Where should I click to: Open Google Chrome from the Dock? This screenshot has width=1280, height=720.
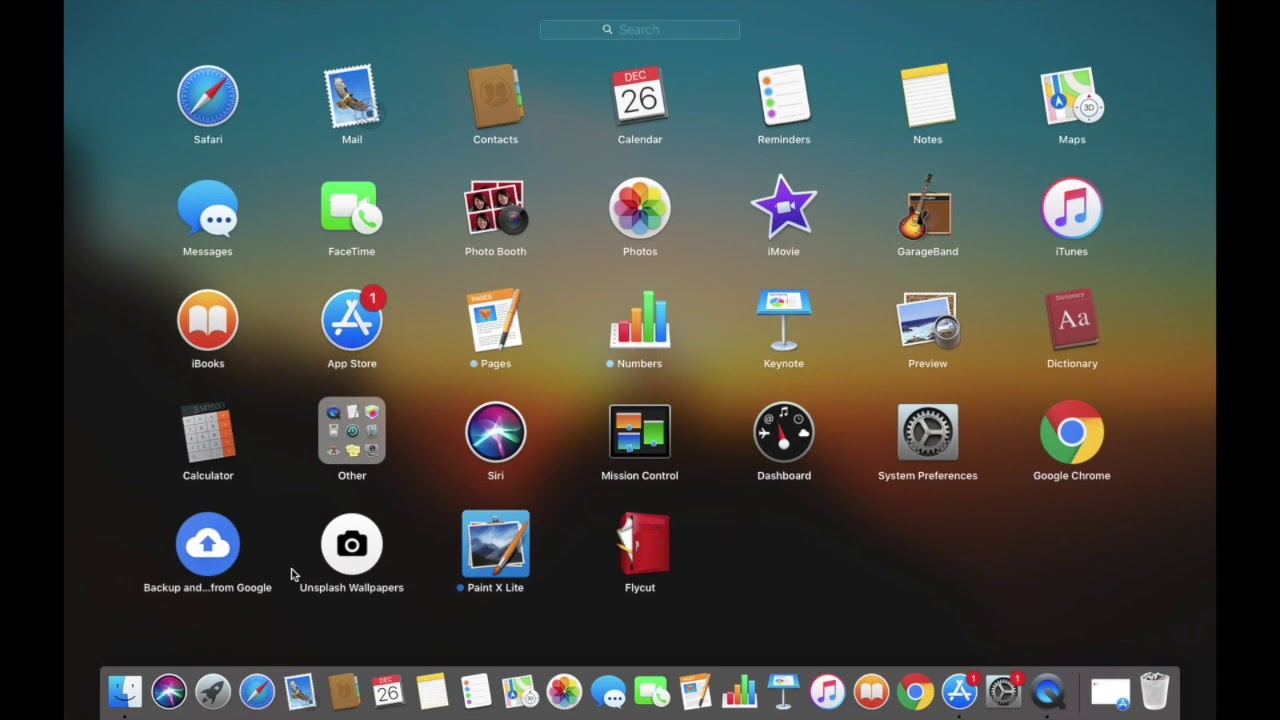point(915,691)
